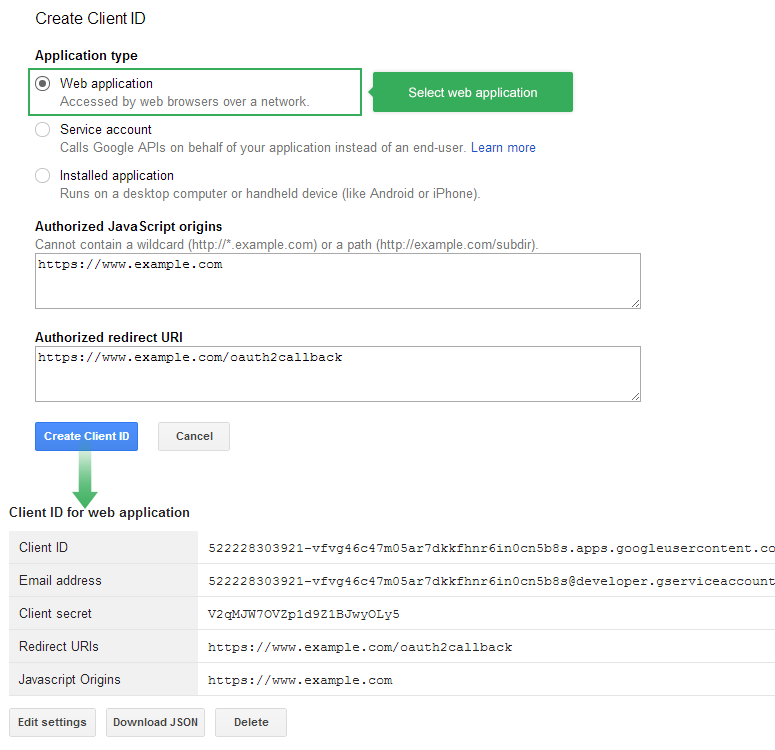
Task: Click in the Authorized JavaScript origins field
Action: pyautogui.click(x=338, y=281)
